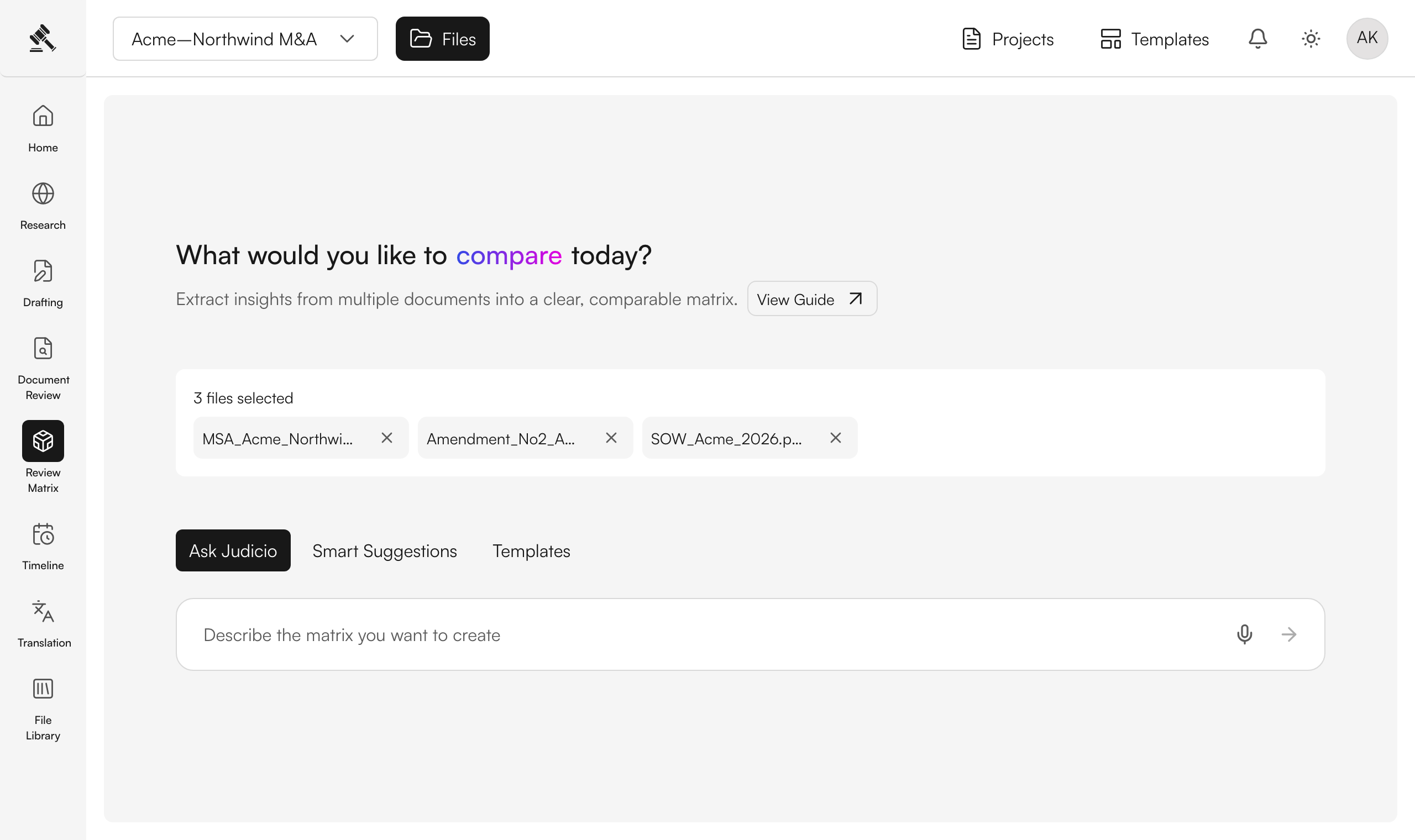
Task: Click the Files button
Action: tap(443, 39)
